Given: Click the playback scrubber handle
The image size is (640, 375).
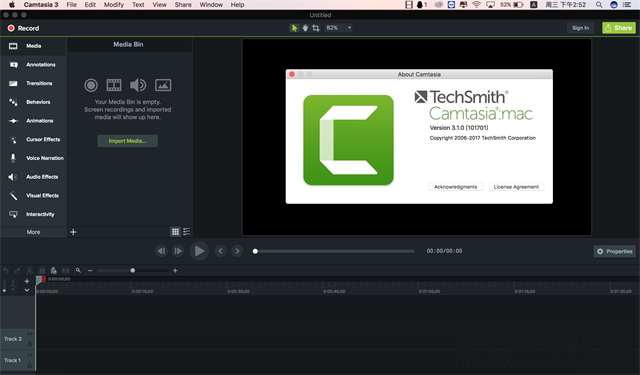Looking at the screenshot, I should [255, 251].
